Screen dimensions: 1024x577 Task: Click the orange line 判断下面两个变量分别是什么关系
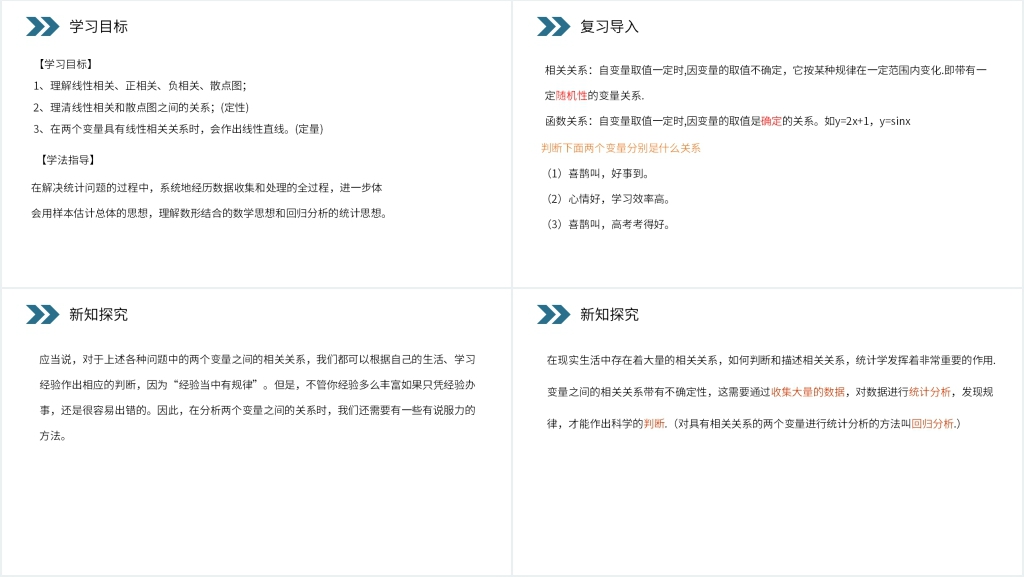click(620, 148)
